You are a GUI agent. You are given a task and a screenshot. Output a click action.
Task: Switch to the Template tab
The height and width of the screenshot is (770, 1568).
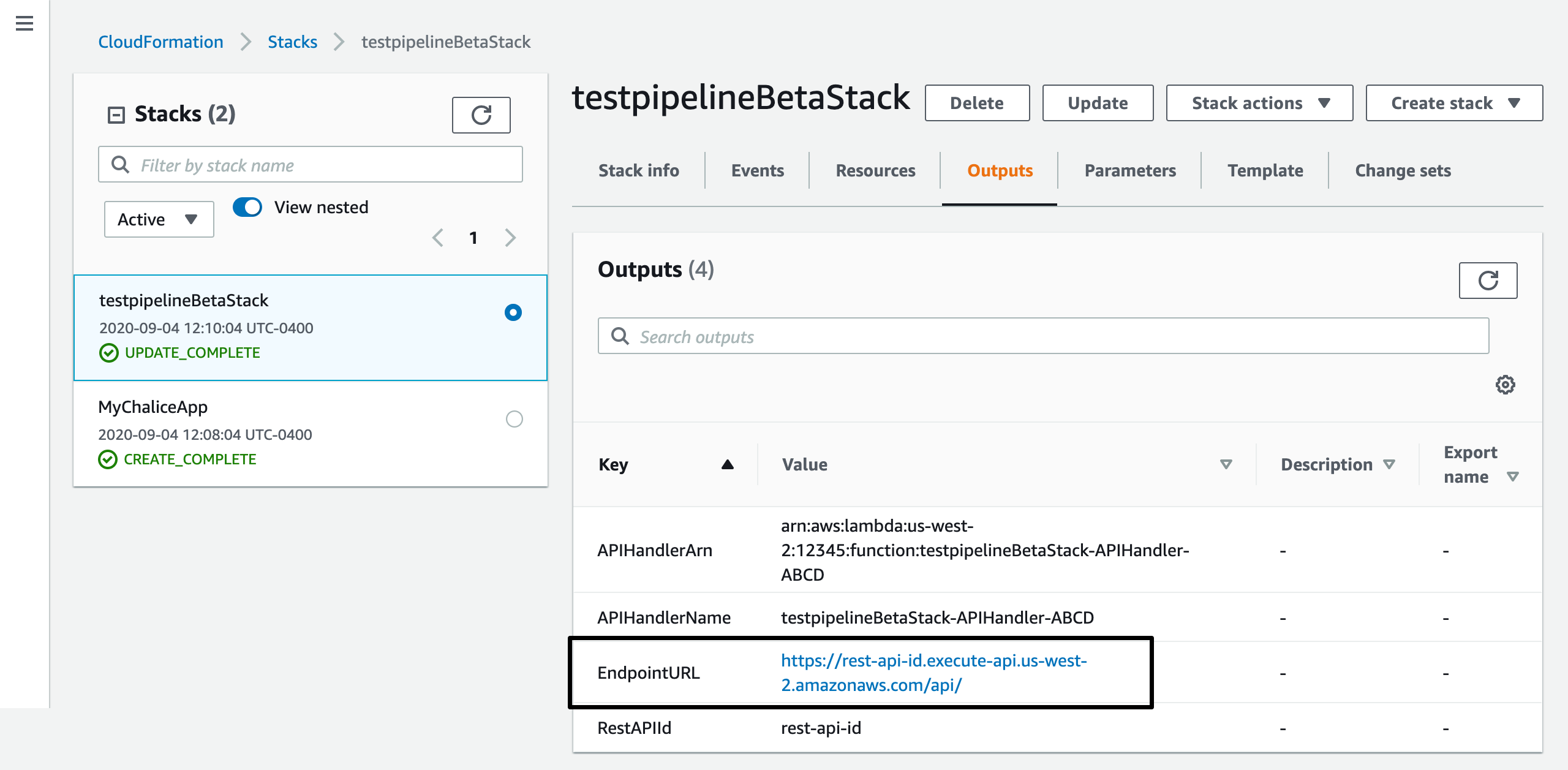tap(1265, 170)
